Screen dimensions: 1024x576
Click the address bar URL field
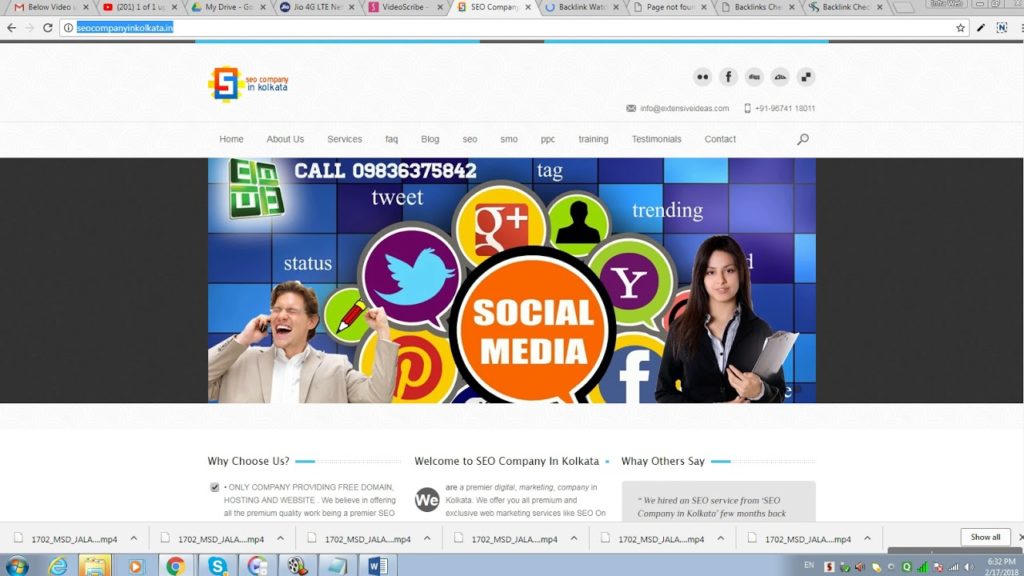click(x=511, y=27)
